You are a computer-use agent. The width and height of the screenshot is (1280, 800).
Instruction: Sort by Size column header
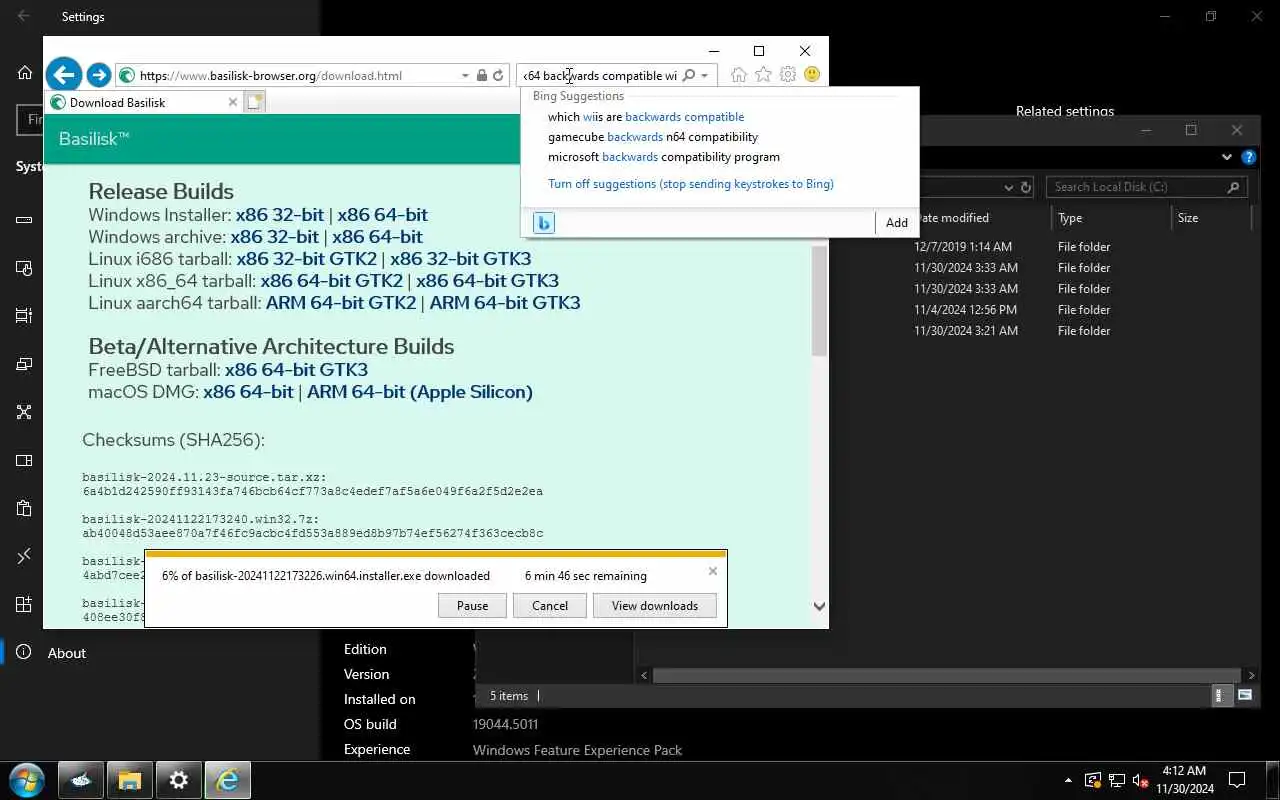pos(1188,217)
